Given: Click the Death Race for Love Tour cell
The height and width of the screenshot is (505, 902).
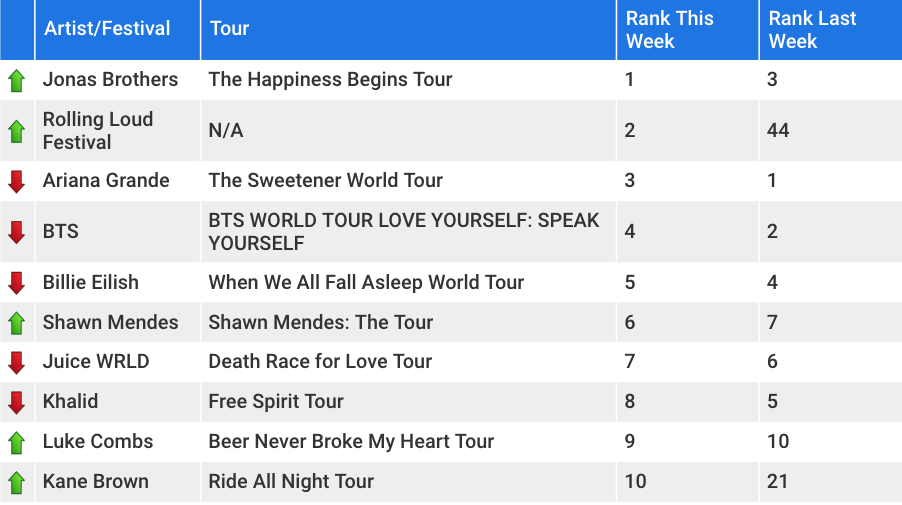Looking at the screenshot, I should [x=408, y=362].
